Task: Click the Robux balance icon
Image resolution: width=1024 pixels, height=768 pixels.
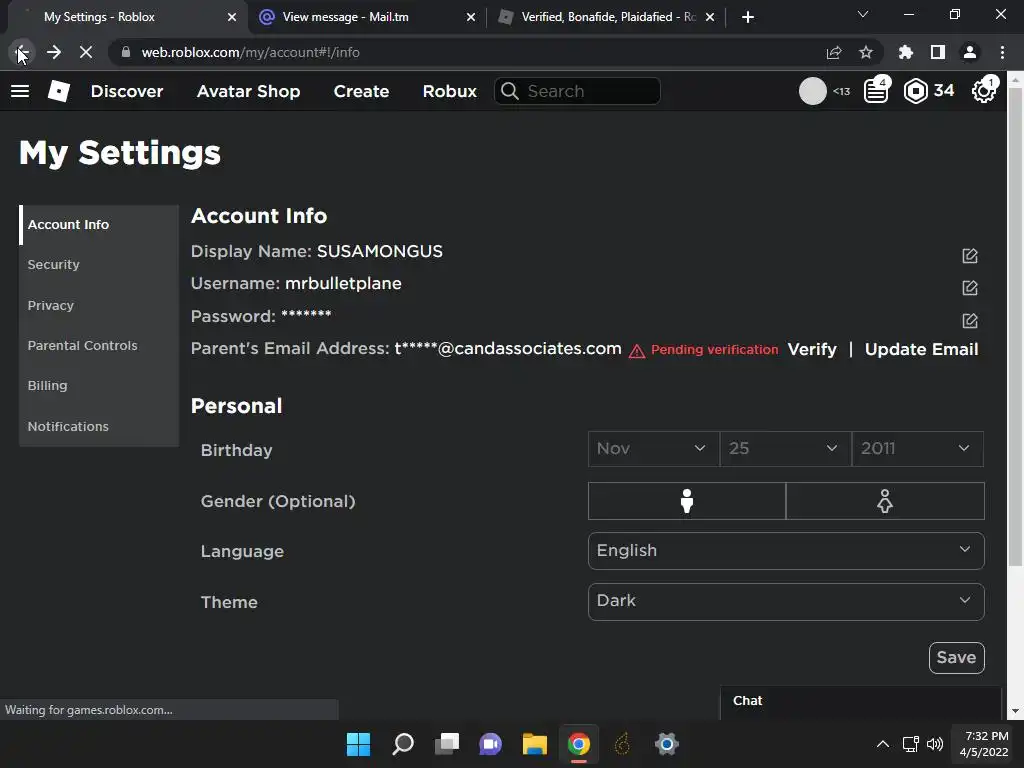Action: click(916, 91)
